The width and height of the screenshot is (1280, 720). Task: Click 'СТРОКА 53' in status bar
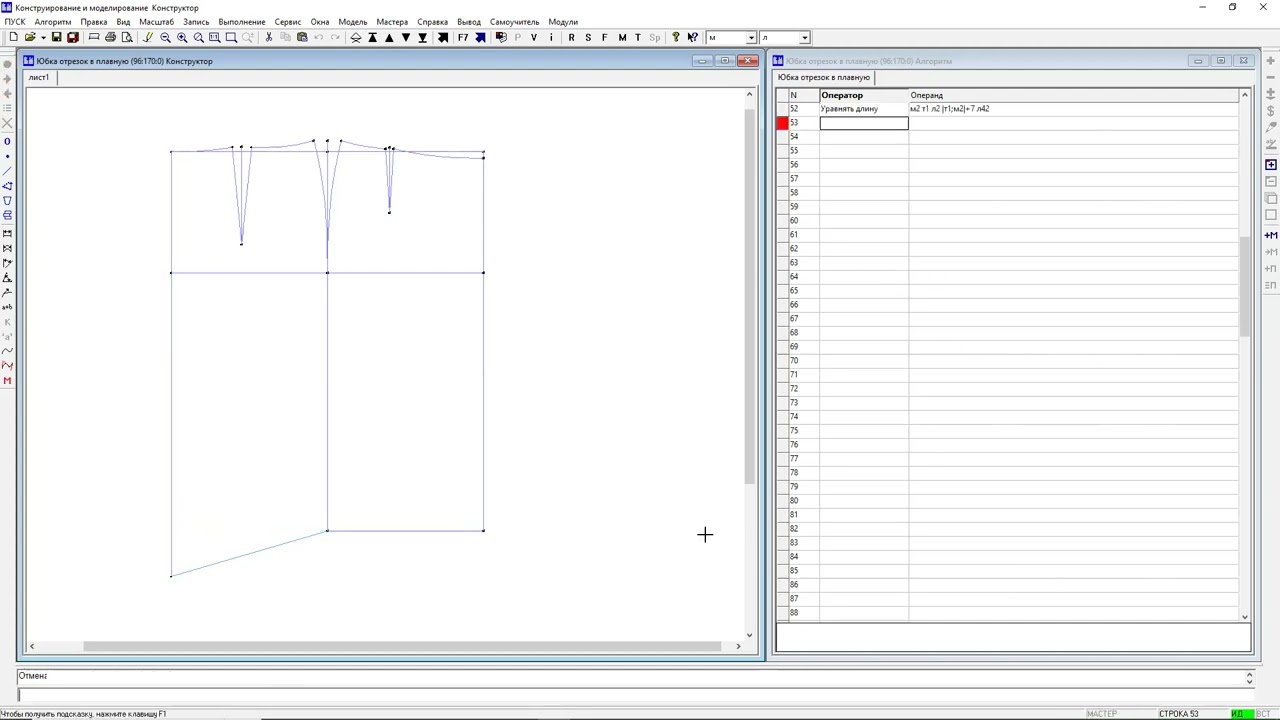[1178, 714]
